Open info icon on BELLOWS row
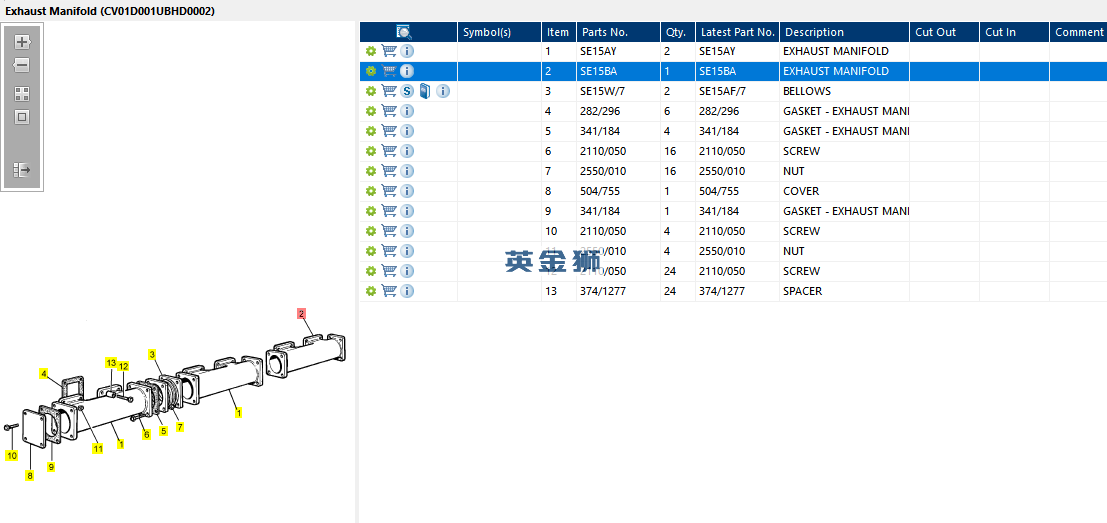 pyautogui.click(x=442, y=91)
